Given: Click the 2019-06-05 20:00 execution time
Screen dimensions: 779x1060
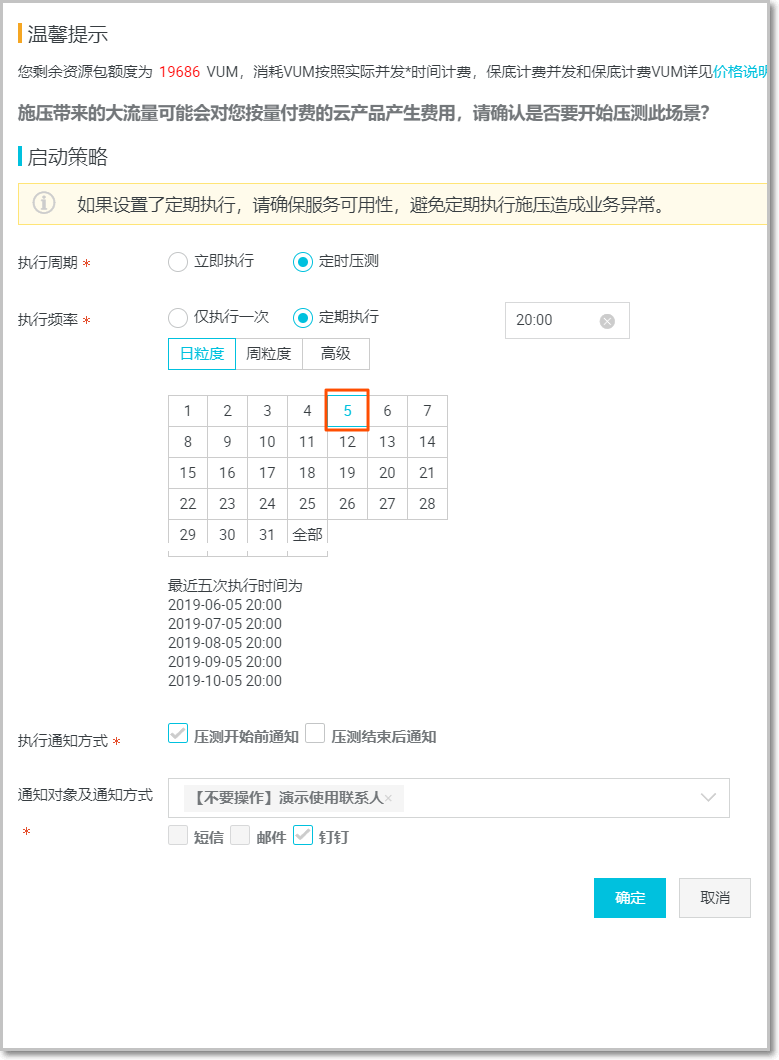Looking at the screenshot, I should [x=225, y=605].
